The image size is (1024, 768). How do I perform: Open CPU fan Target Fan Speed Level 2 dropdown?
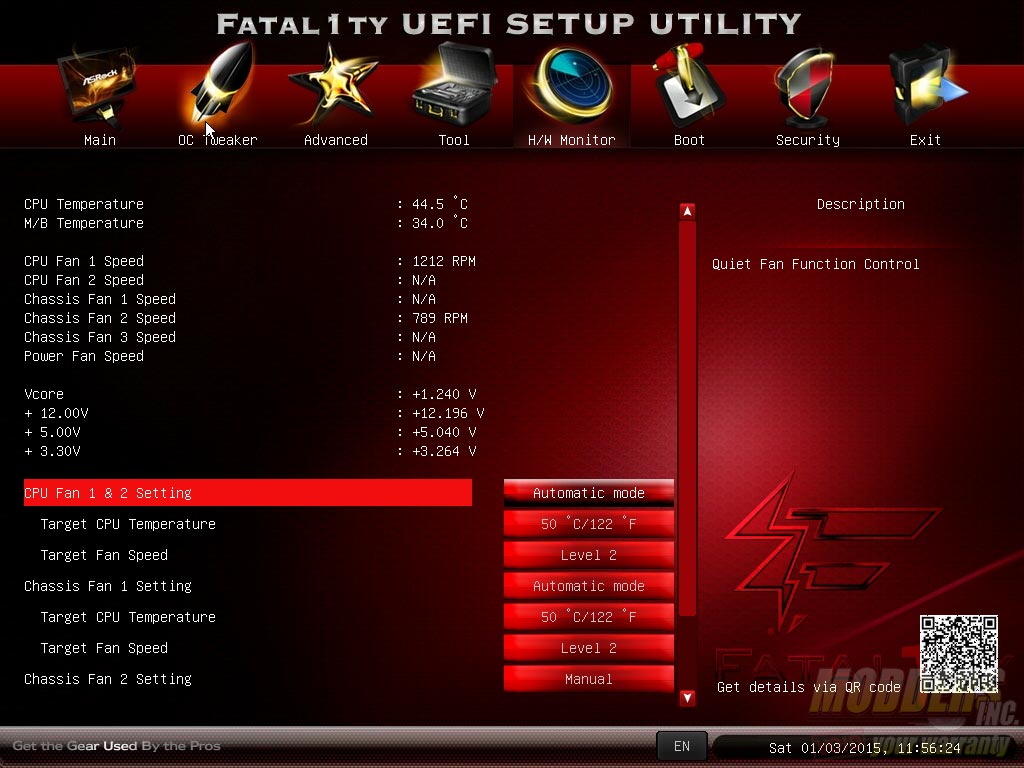(588, 555)
